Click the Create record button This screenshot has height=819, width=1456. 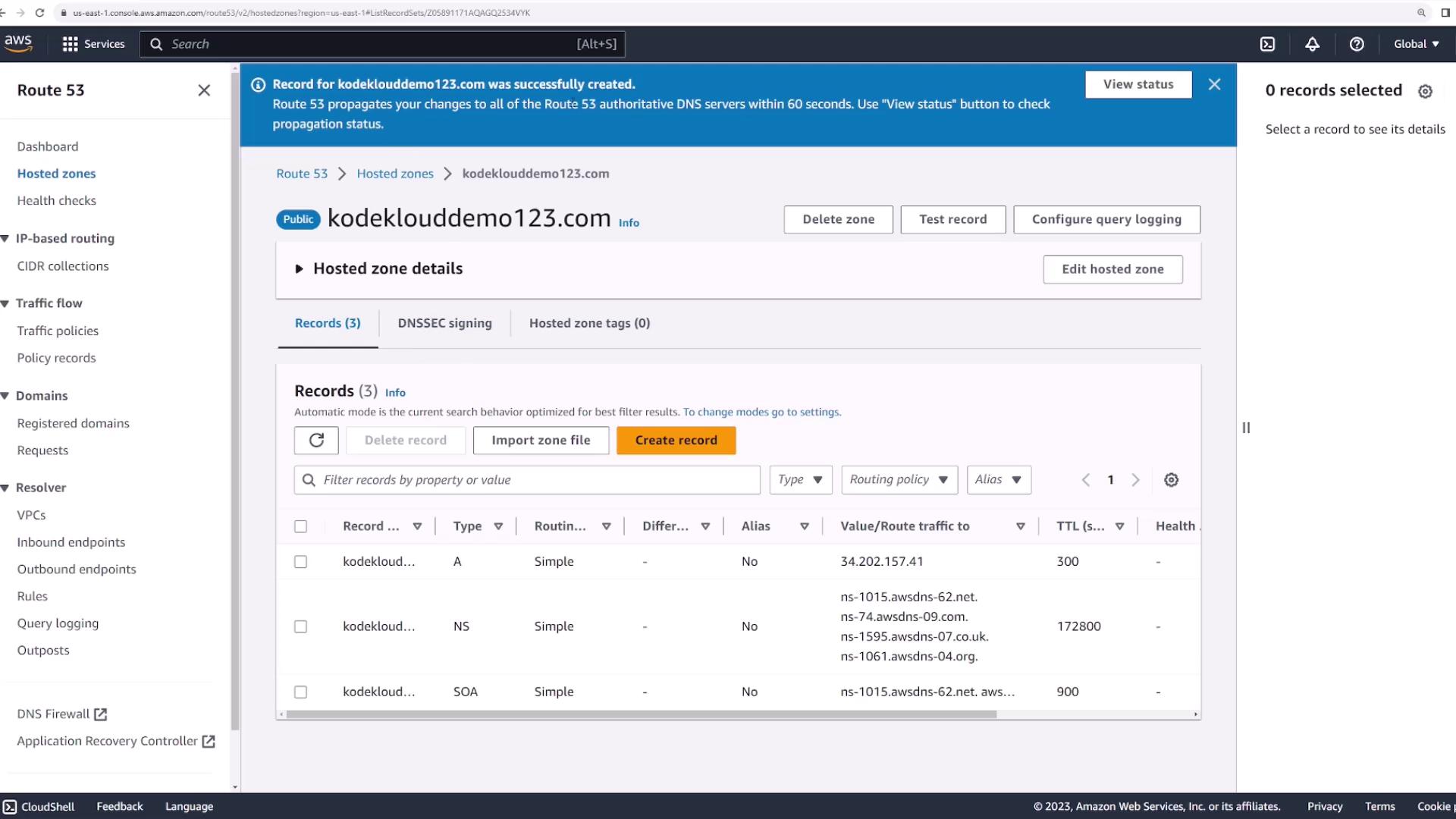[x=676, y=440]
